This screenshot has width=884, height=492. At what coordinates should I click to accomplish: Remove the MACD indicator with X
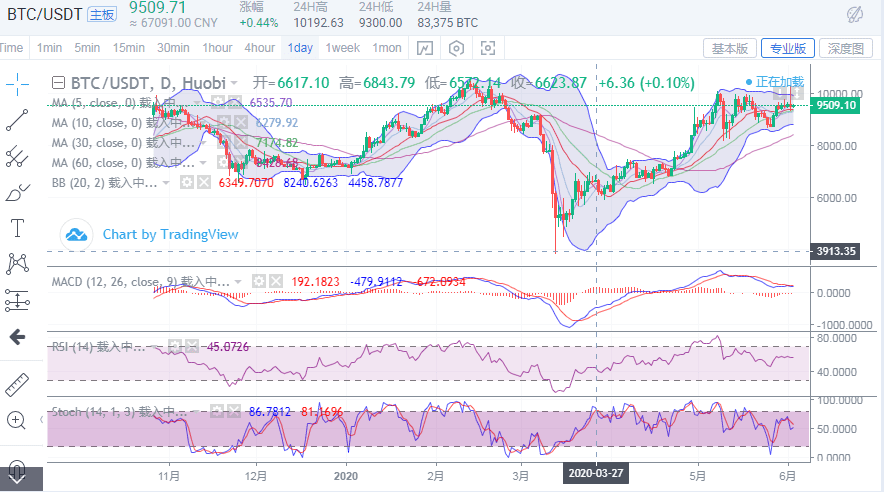tap(276, 281)
